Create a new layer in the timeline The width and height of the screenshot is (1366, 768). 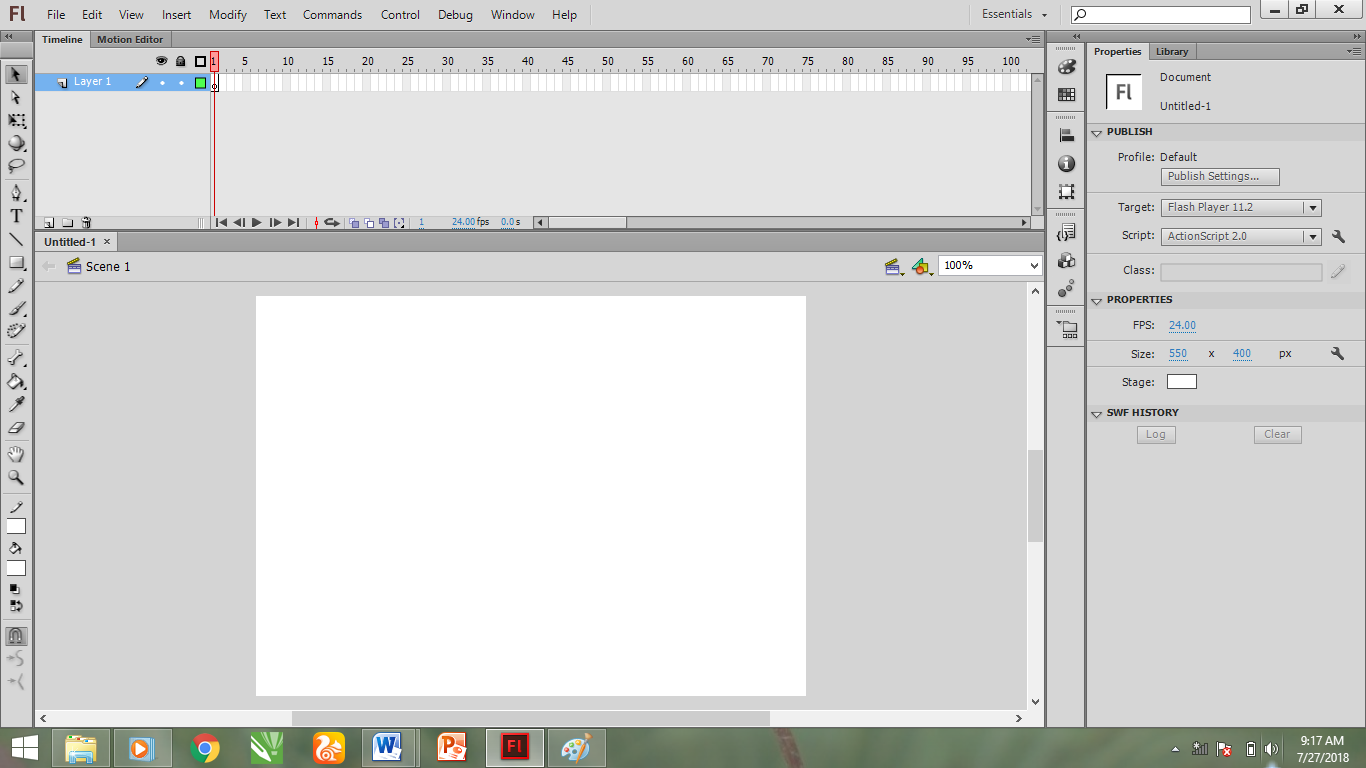[x=48, y=222]
